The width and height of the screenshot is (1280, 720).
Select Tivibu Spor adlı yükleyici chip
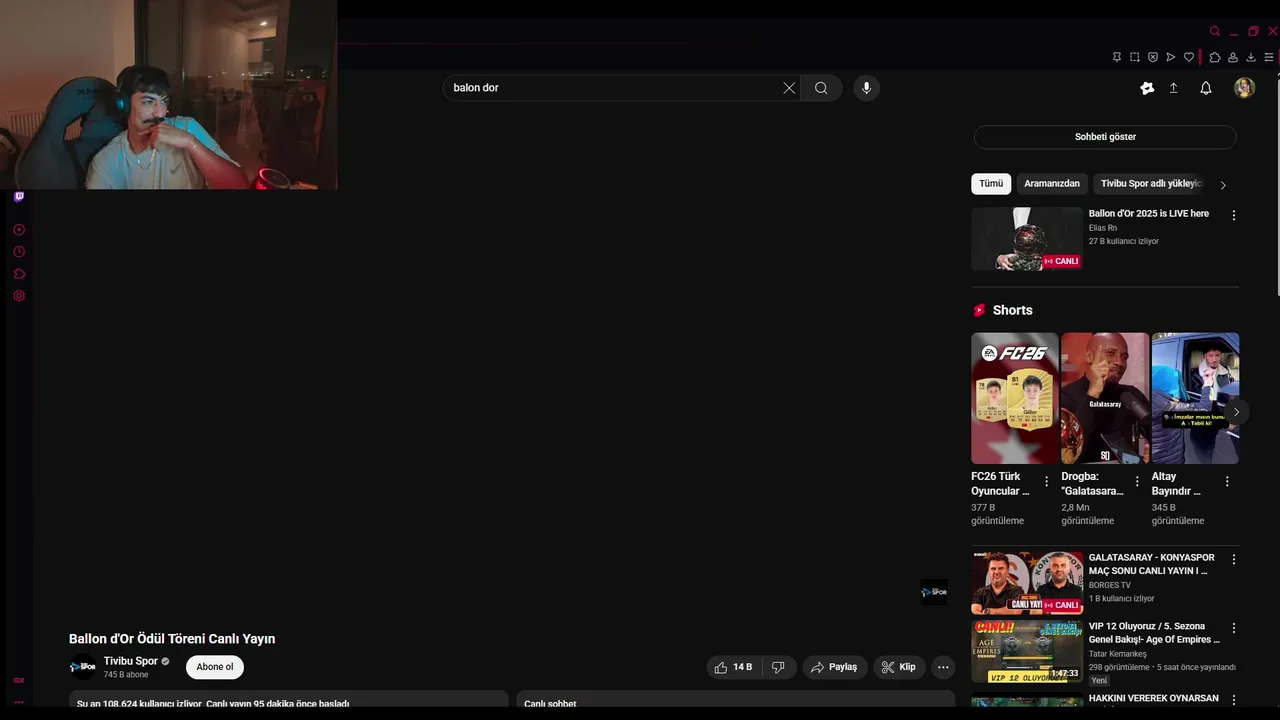point(1149,184)
